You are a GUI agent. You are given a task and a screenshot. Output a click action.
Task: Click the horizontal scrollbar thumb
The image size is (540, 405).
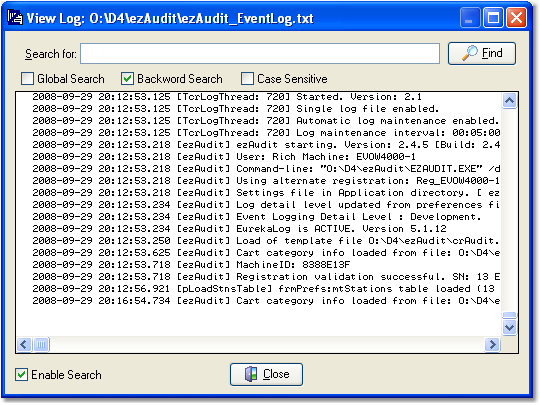(x=41, y=344)
